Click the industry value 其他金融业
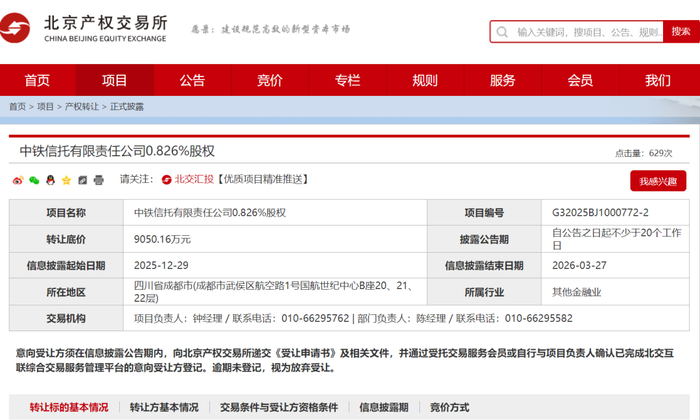Viewport: 700px width, 420px height. [576, 292]
